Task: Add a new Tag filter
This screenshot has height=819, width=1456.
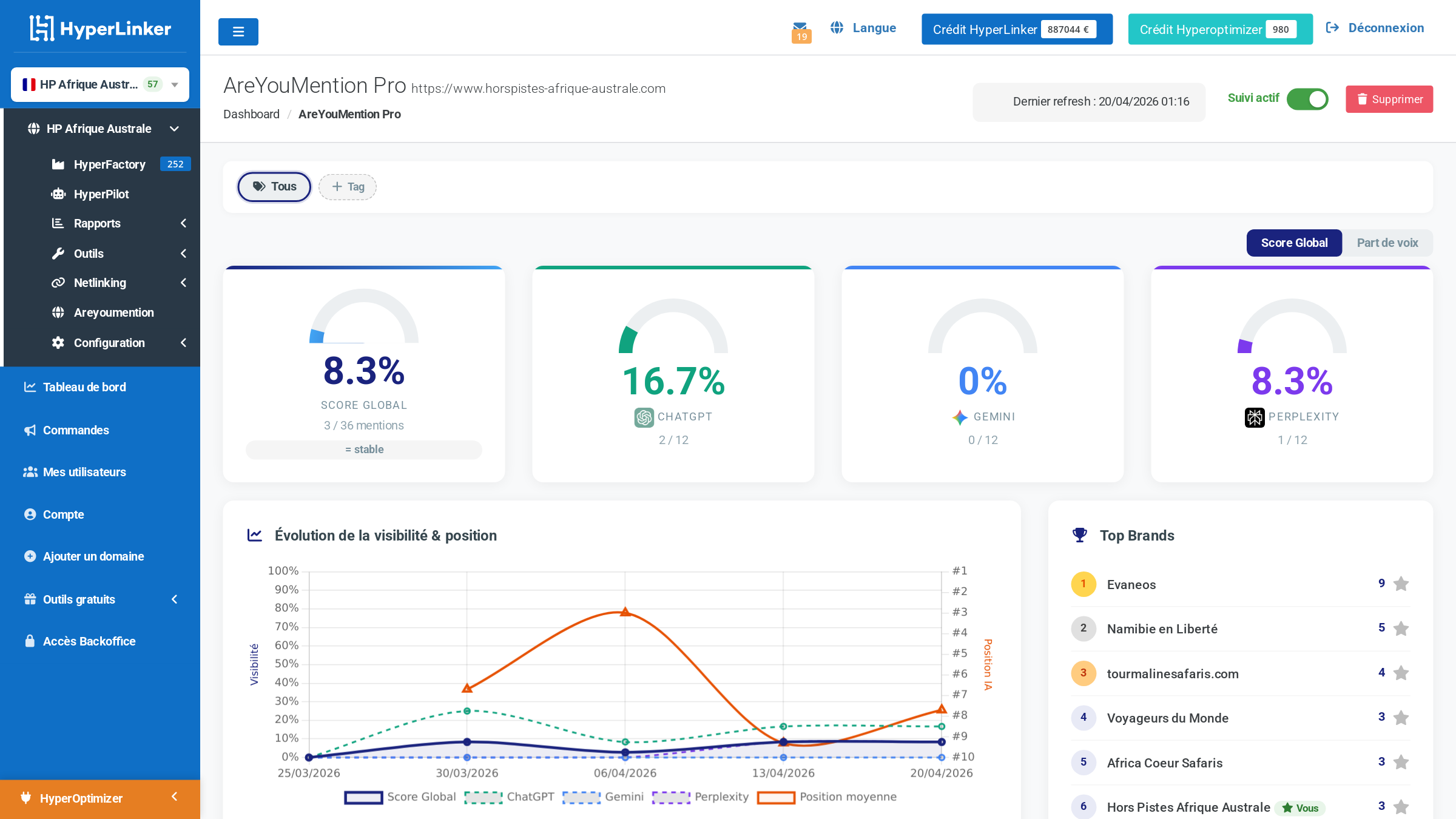Action: (347, 187)
